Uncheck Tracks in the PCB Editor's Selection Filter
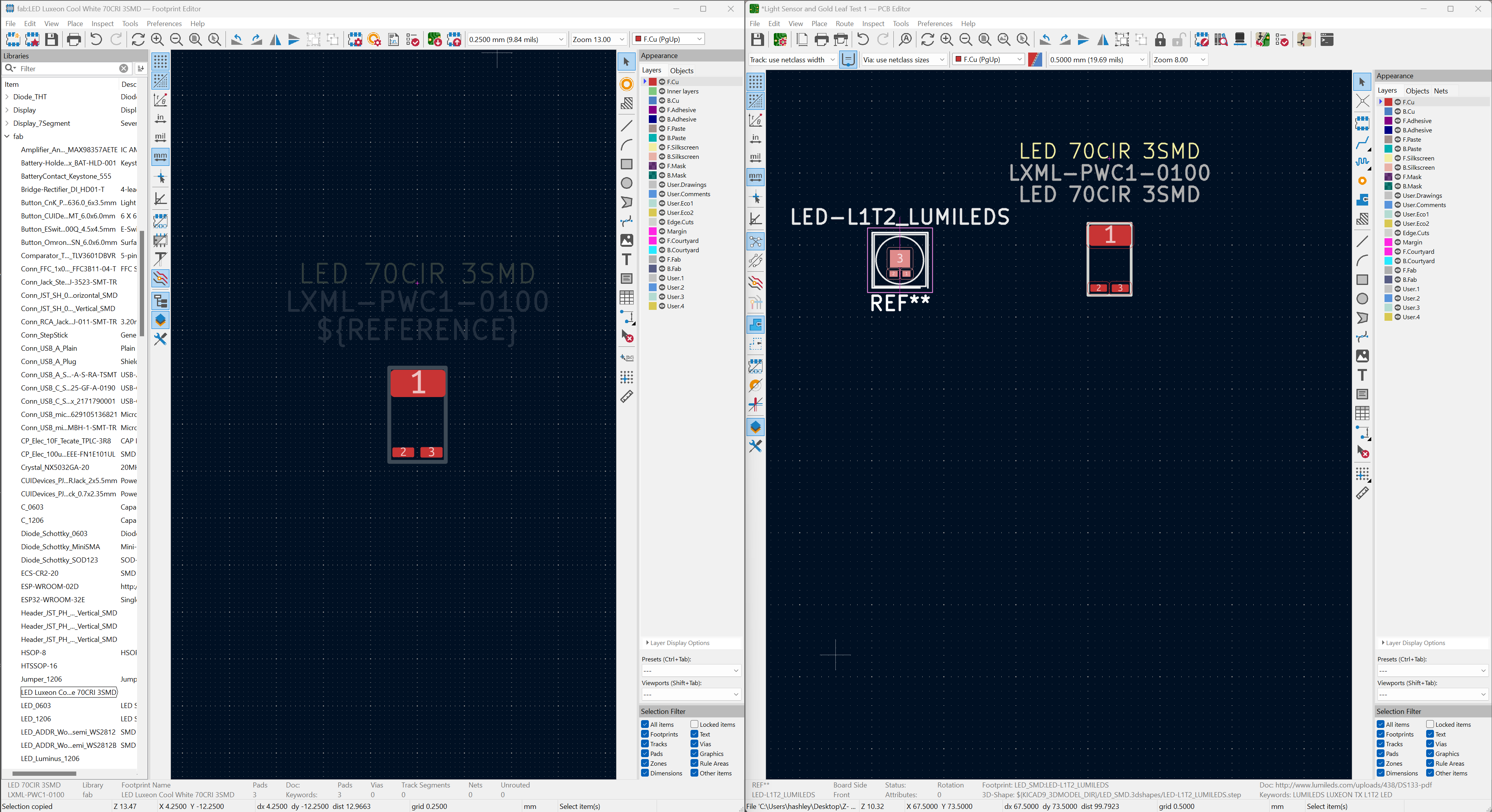Viewport: 1492px width, 812px height. click(x=1381, y=744)
